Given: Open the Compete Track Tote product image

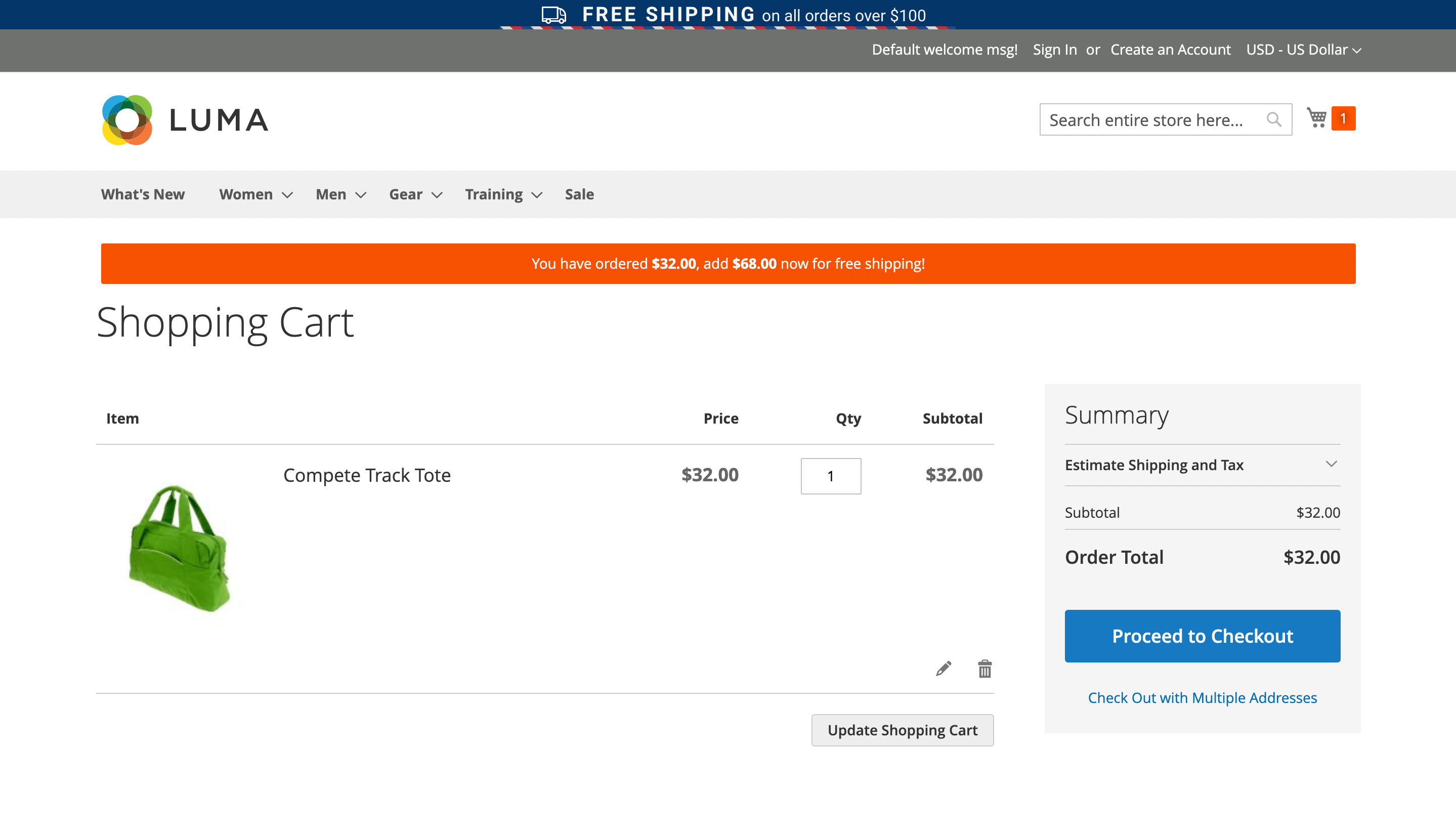Looking at the screenshot, I should (179, 547).
